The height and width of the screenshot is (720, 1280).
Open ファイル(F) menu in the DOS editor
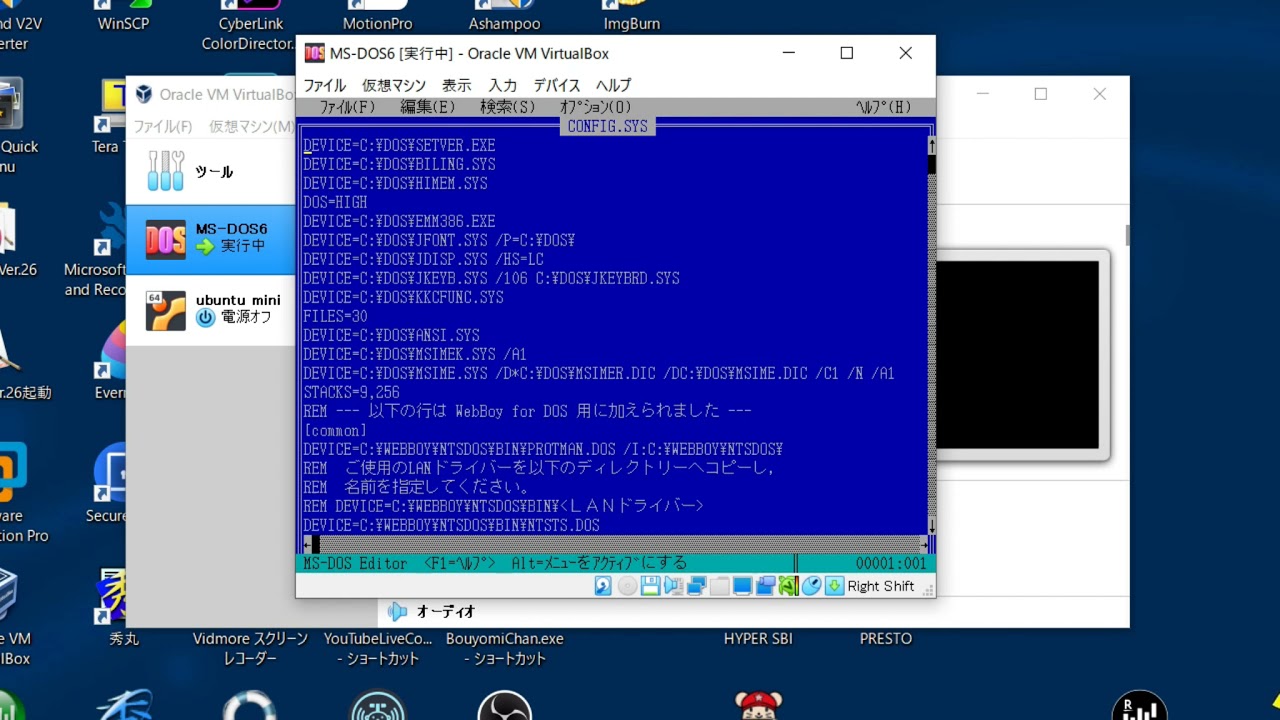(x=347, y=107)
